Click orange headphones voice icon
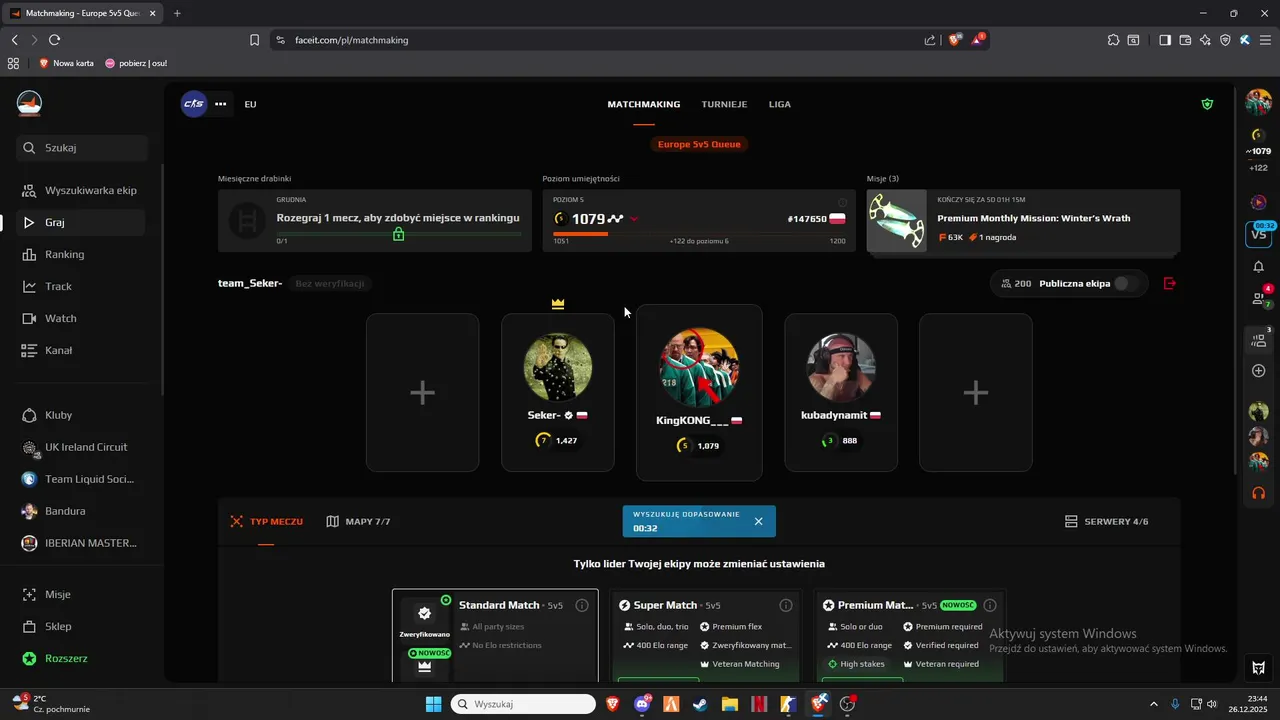Viewport: 1280px width, 720px height. [1258, 493]
